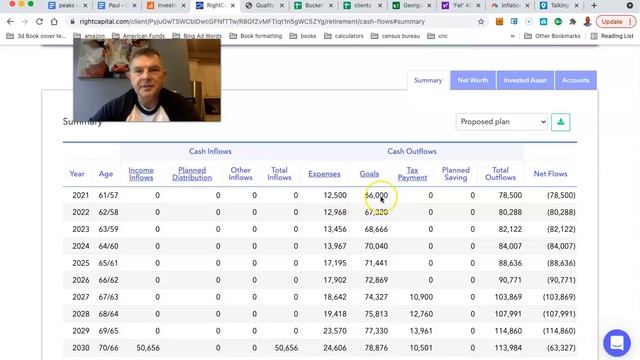Open the Tax Payment column link

pos(412,174)
